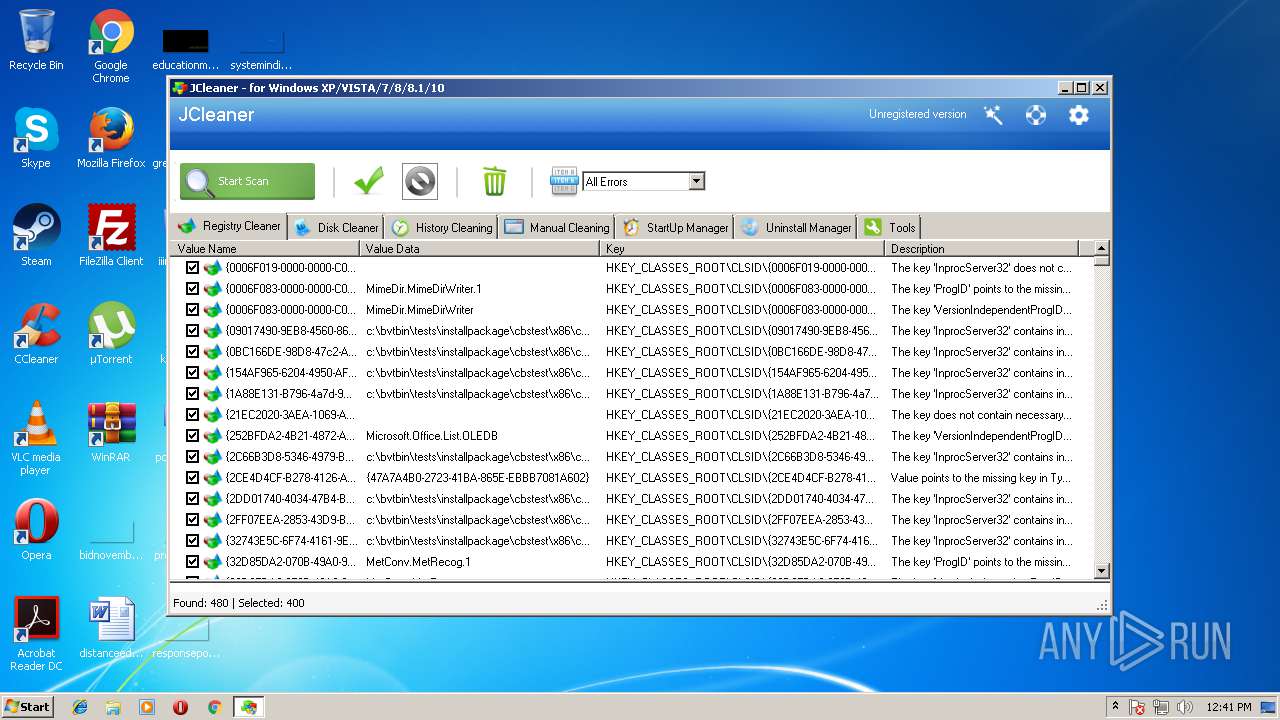The width and height of the screenshot is (1280, 720).
Task: Launch CCleaner desktop shortcut
Action: 36,334
